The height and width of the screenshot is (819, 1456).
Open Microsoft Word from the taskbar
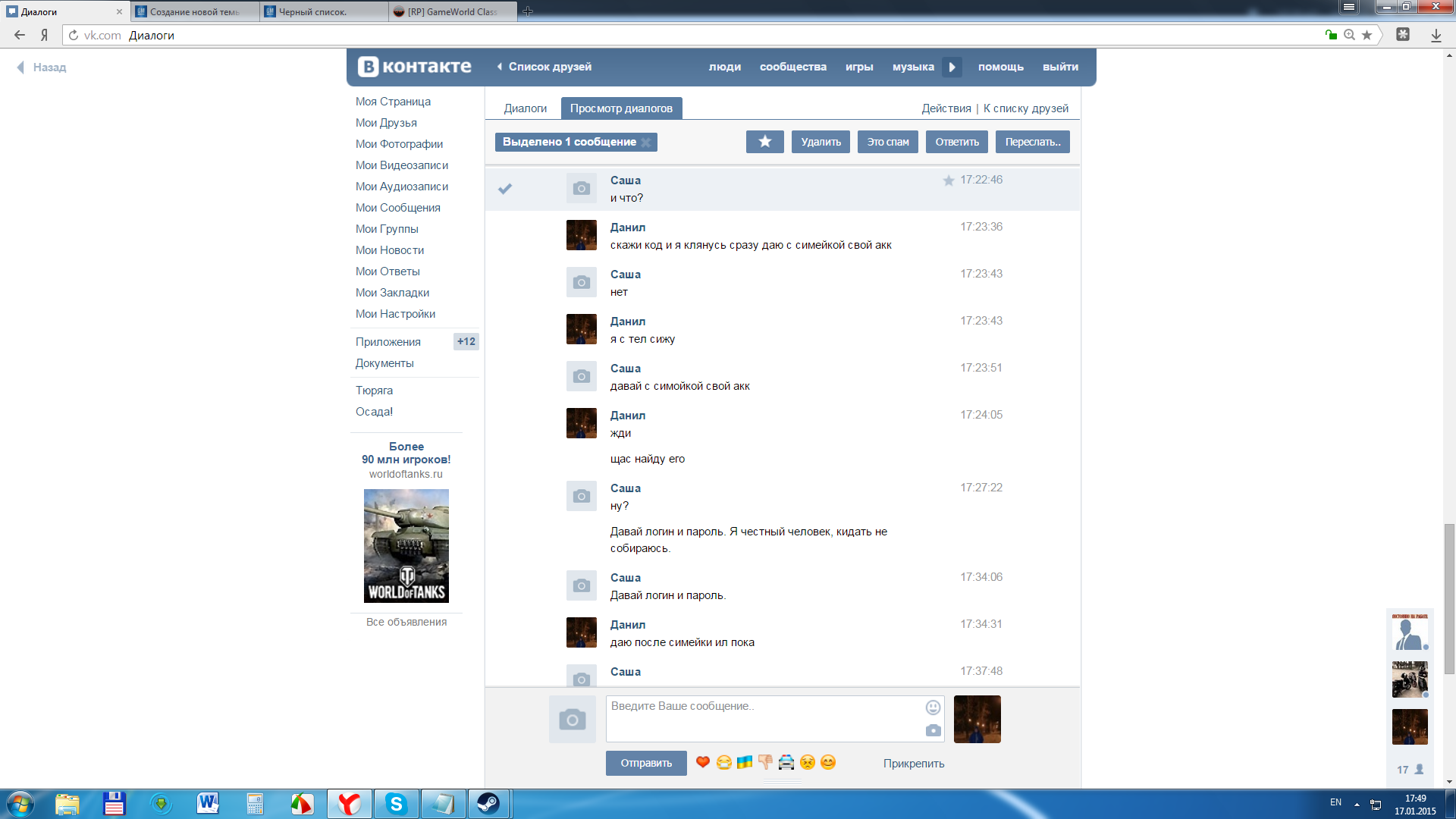(208, 804)
